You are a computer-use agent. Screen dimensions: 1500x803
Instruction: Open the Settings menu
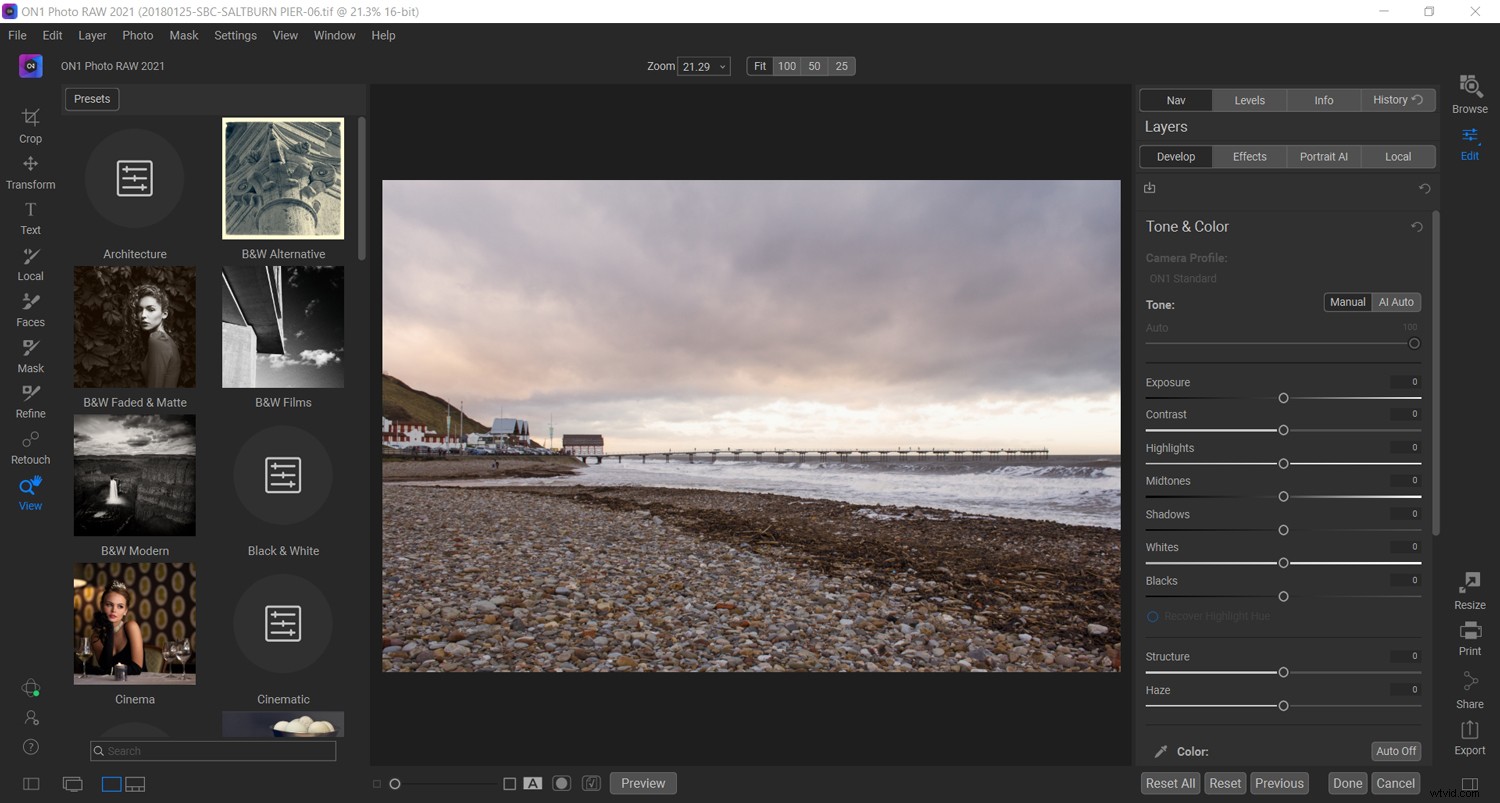pos(235,35)
